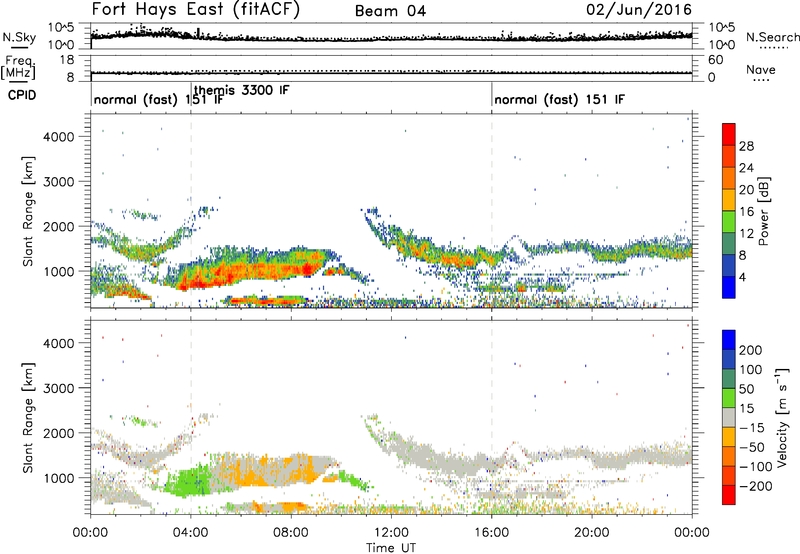The height and width of the screenshot is (554, 800).
Task: Click the "normal (fast) 151 IF" label after 16:00
Action: [x=559, y=99]
